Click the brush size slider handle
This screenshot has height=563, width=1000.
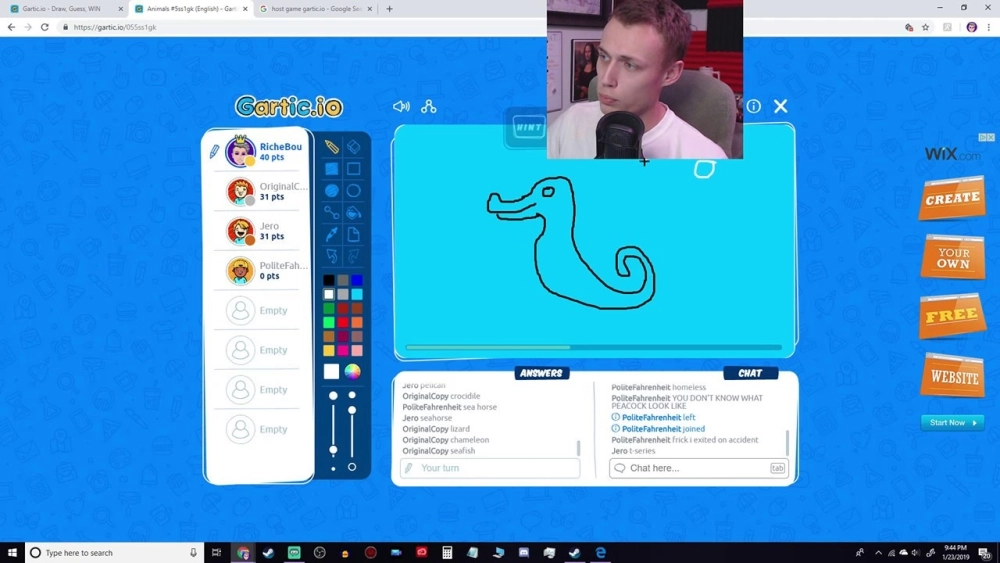pyautogui.click(x=333, y=451)
